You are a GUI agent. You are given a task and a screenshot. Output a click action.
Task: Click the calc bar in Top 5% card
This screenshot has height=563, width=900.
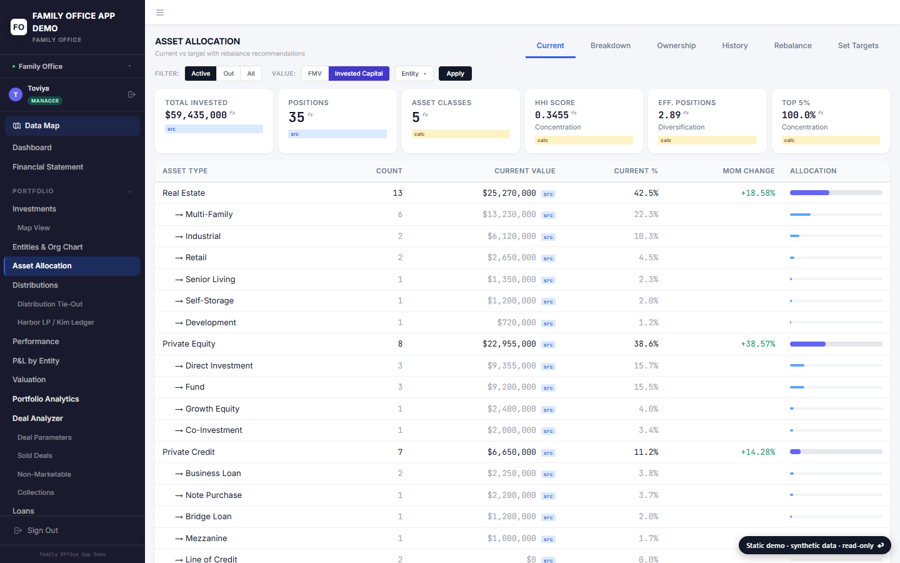click(x=831, y=140)
